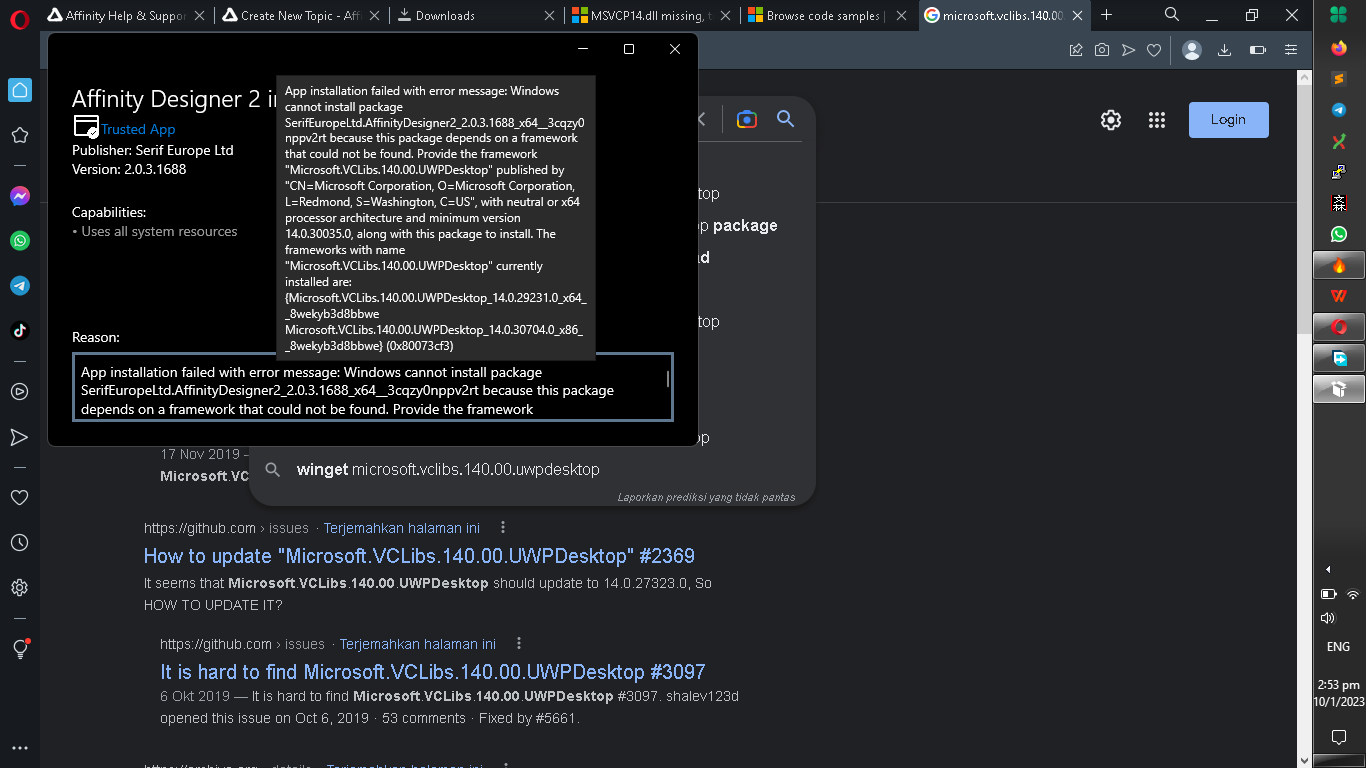Open browsing history via the sidebar clock icon

tap(20, 542)
